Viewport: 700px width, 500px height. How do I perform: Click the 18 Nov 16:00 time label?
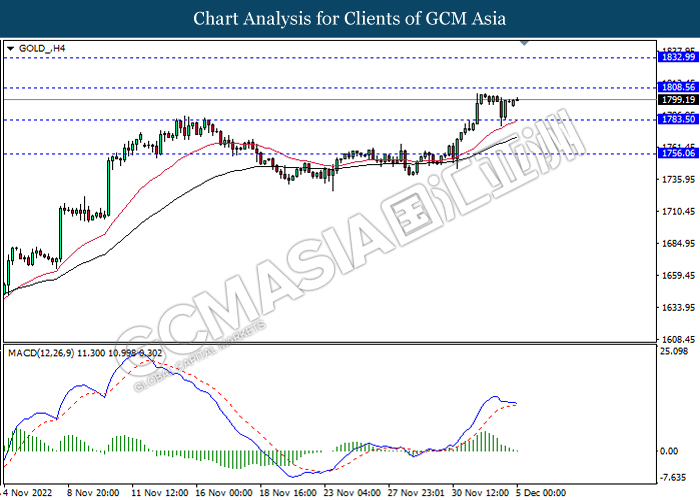(288, 493)
